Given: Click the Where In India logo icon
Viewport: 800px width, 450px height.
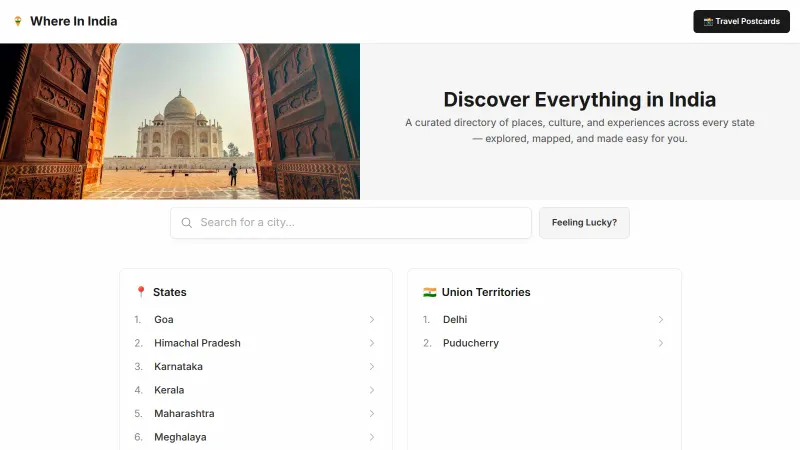Looking at the screenshot, I should point(18,21).
